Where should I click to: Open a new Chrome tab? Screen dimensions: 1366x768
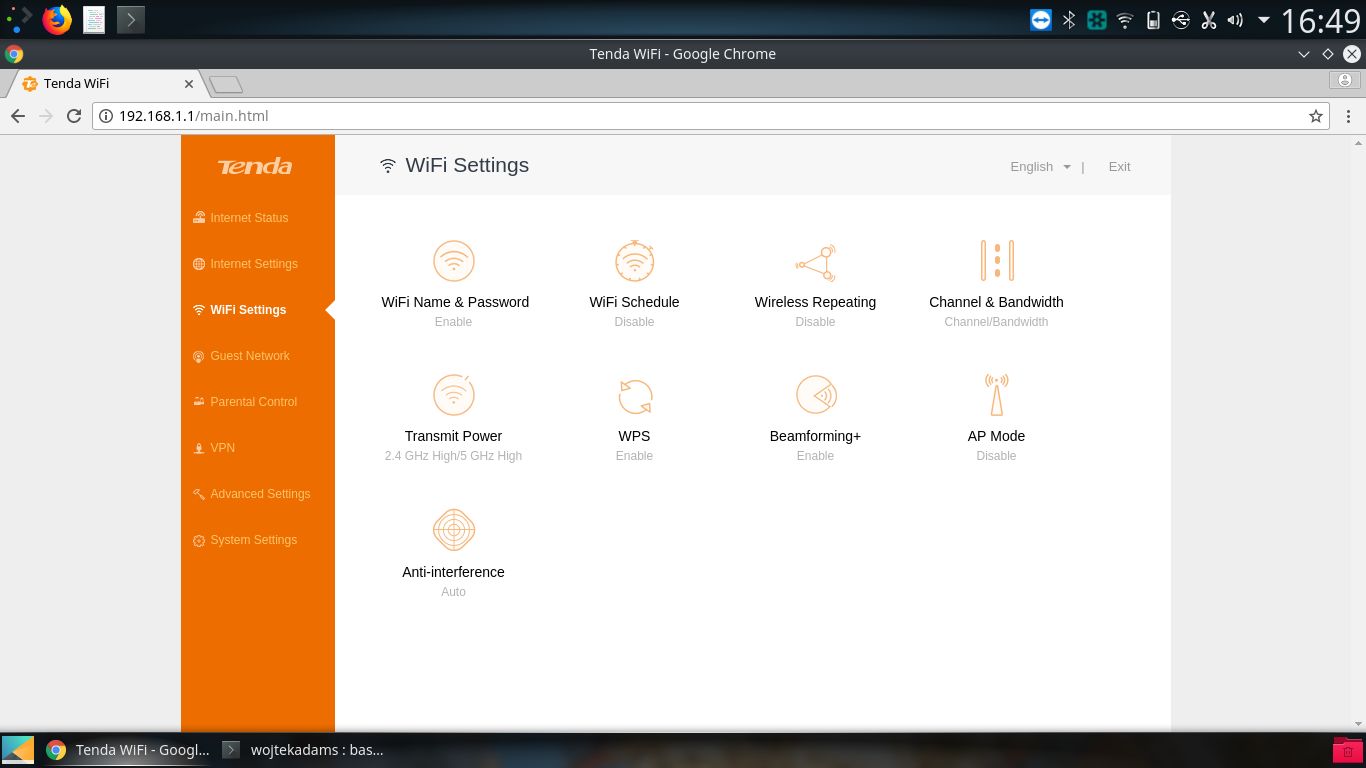[x=226, y=85]
